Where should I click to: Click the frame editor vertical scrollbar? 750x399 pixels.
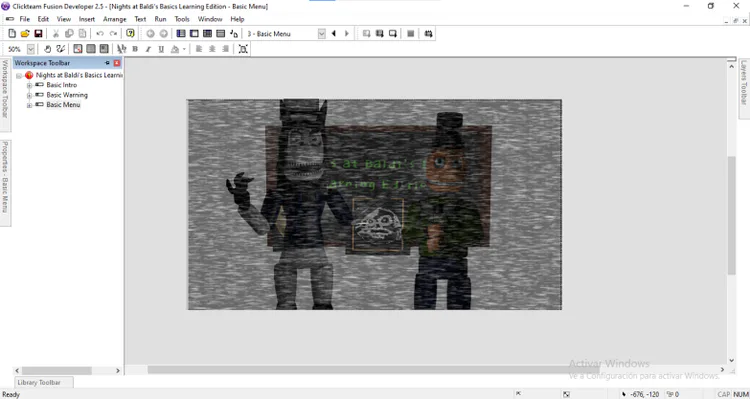[x=731, y=214]
